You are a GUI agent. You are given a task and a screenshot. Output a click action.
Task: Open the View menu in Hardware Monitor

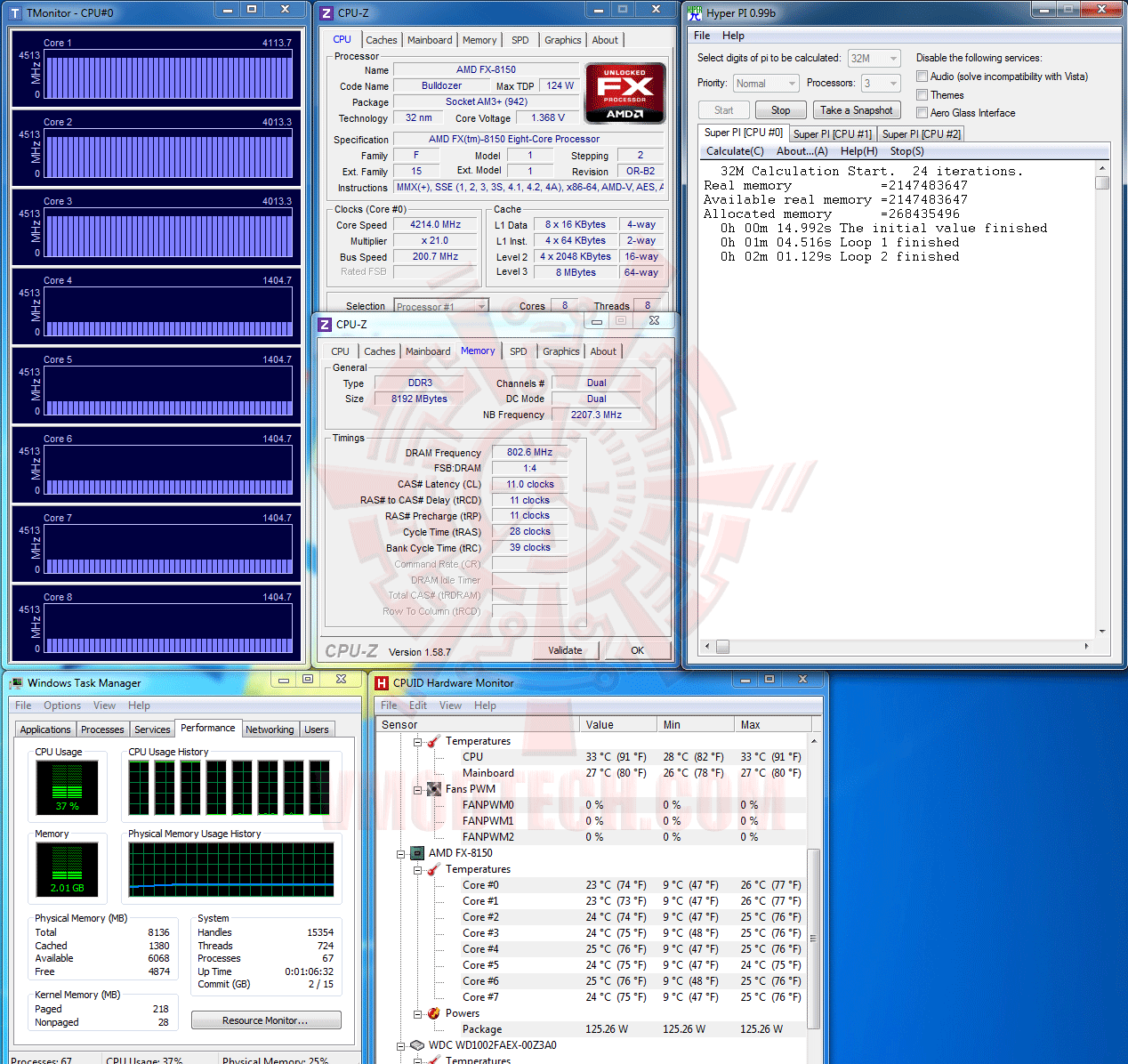(x=450, y=705)
